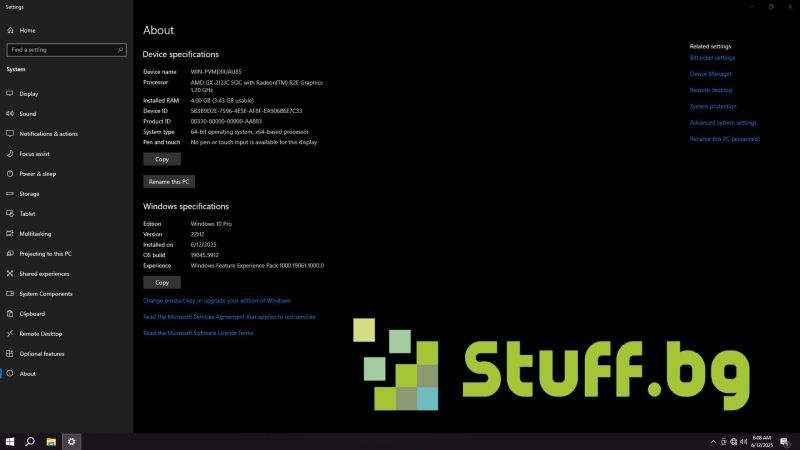This screenshot has height=450, width=800.
Task: Open Display settings from sidebar
Action: pyautogui.click(x=28, y=94)
